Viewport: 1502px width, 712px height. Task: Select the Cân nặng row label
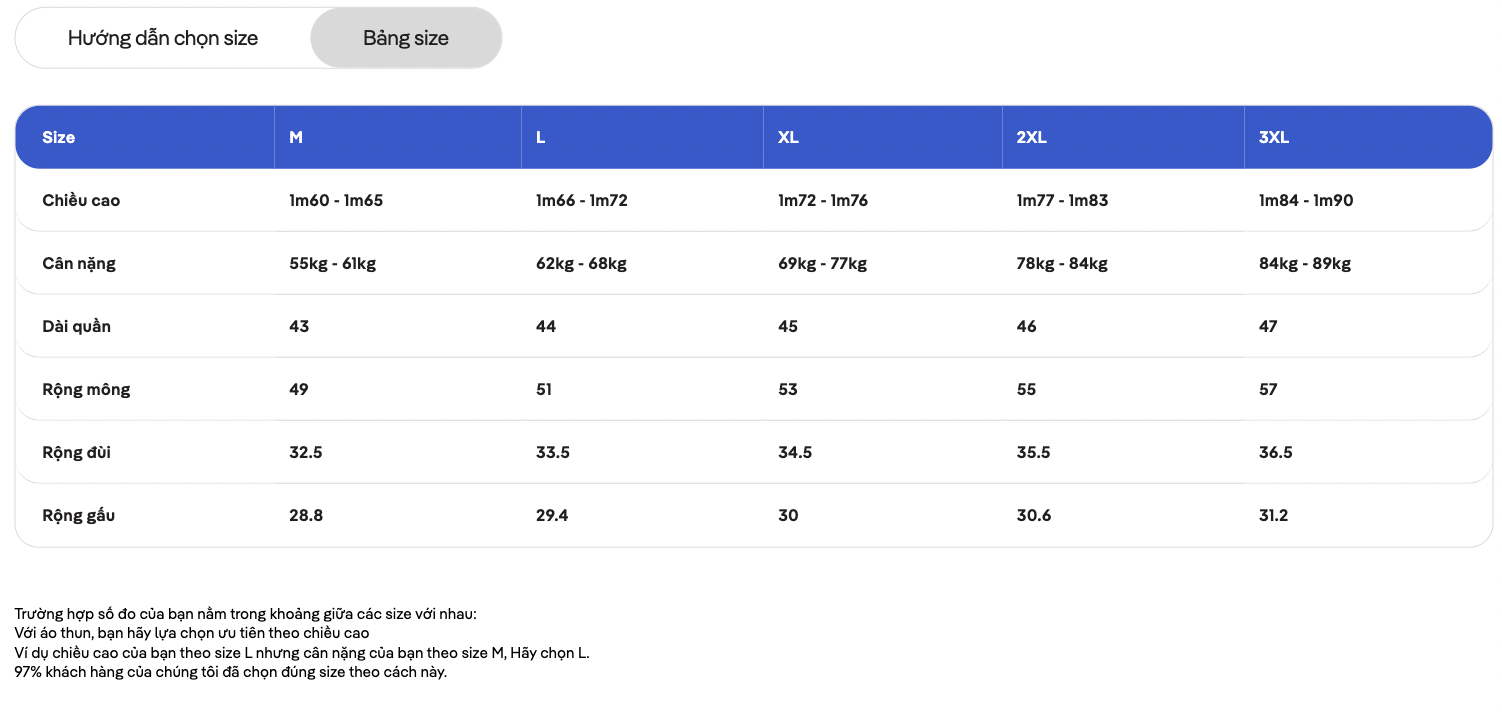click(x=79, y=263)
